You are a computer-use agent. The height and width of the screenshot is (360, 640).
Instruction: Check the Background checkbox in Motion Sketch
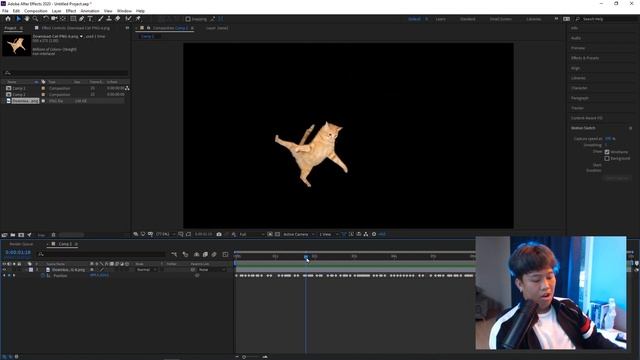click(x=607, y=158)
